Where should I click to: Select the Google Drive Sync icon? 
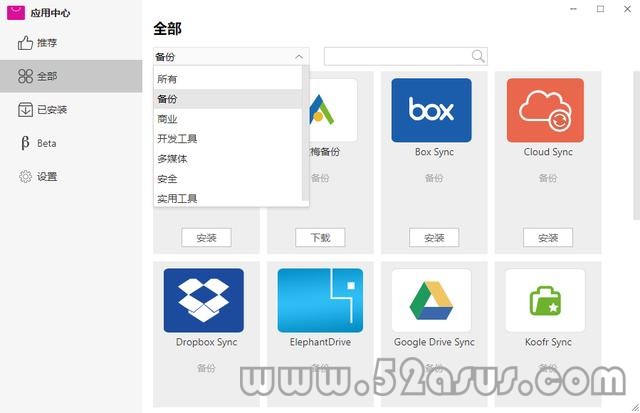[x=431, y=300]
